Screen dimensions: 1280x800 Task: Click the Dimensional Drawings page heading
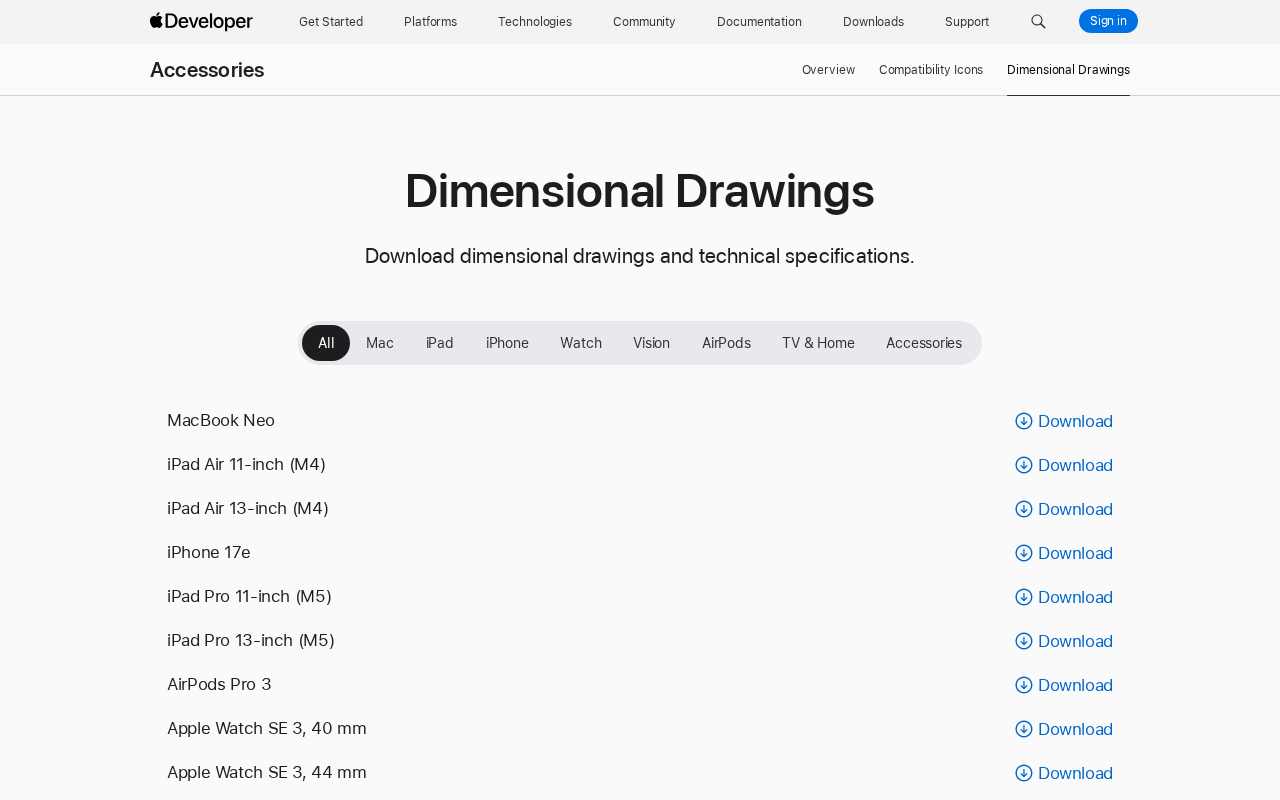pyautogui.click(x=640, y=191)
